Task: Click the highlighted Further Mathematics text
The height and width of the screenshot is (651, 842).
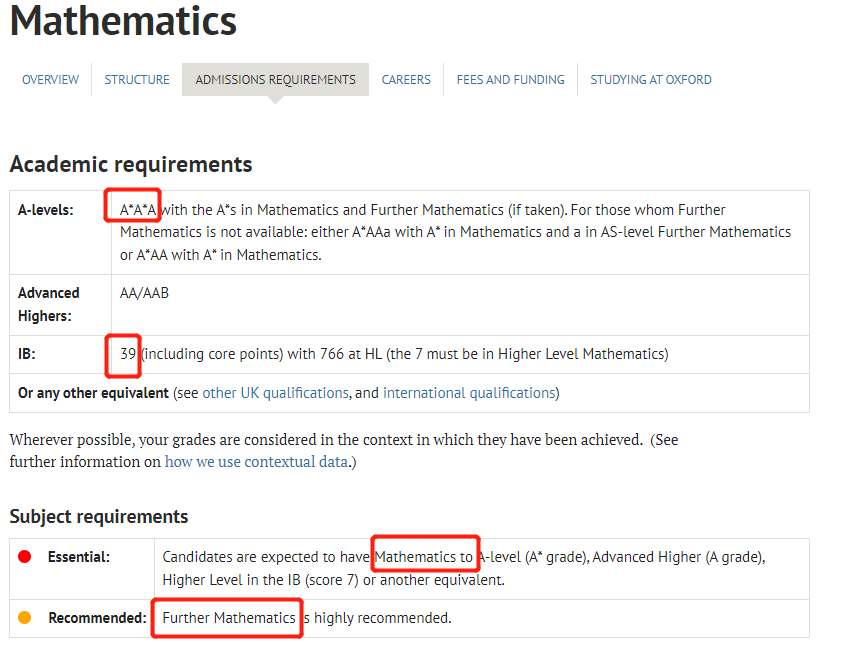Action: click(x=229, y=618)
